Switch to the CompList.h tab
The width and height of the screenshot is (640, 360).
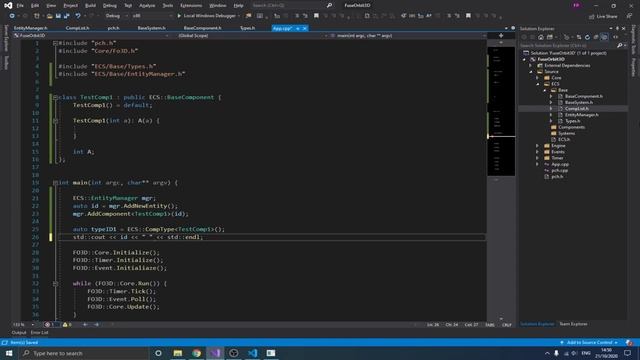[x=78, y=28]
